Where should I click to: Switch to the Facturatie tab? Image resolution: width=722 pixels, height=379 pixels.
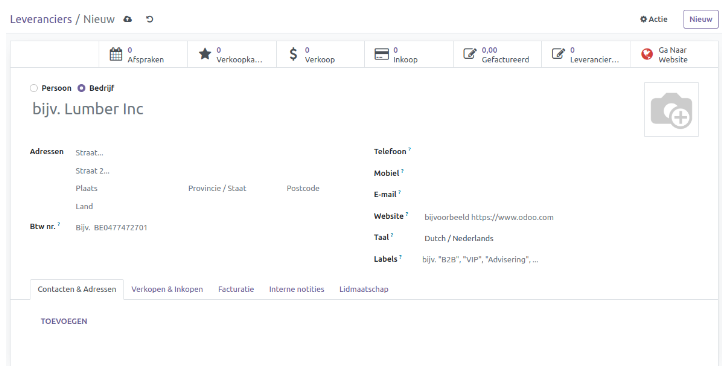236,289
